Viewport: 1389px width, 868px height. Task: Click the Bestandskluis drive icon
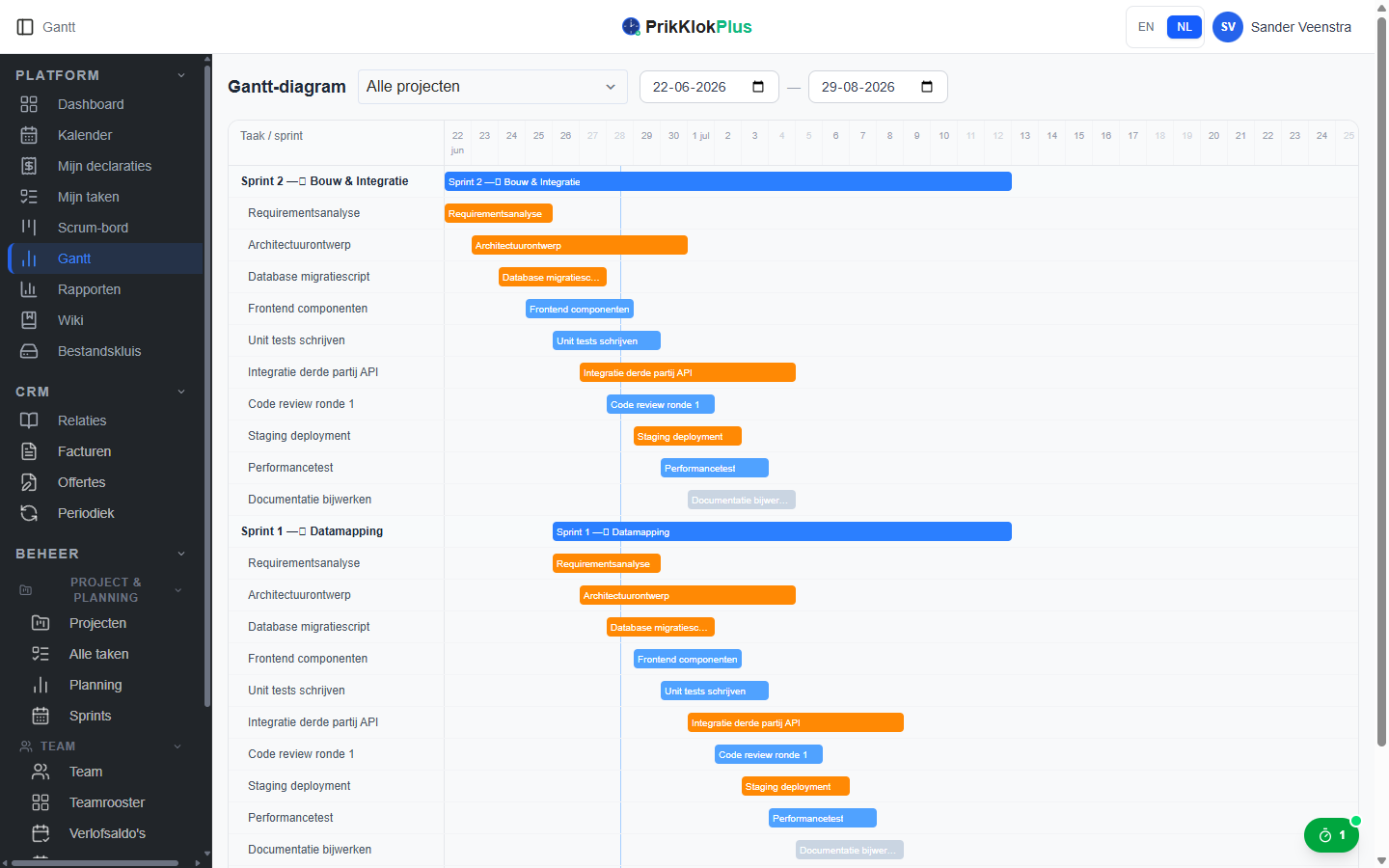point(29,351)
